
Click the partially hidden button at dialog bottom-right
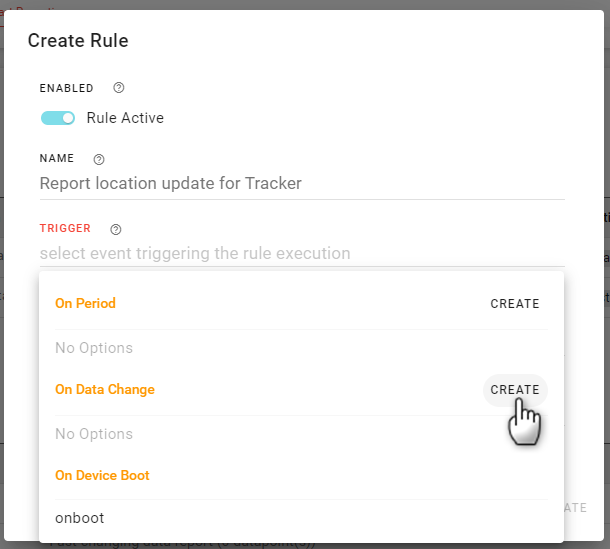tap(575, 508)
